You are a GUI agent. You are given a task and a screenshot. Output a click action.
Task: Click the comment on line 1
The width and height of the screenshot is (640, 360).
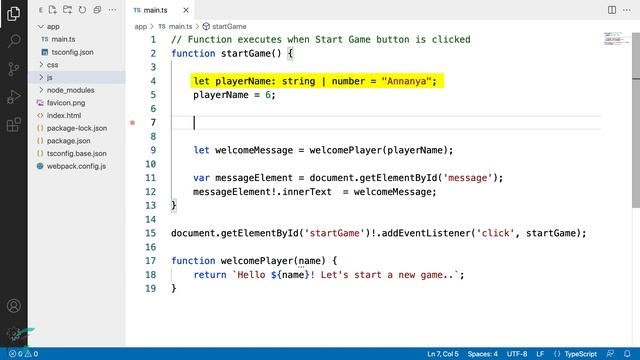pos(321,40)
